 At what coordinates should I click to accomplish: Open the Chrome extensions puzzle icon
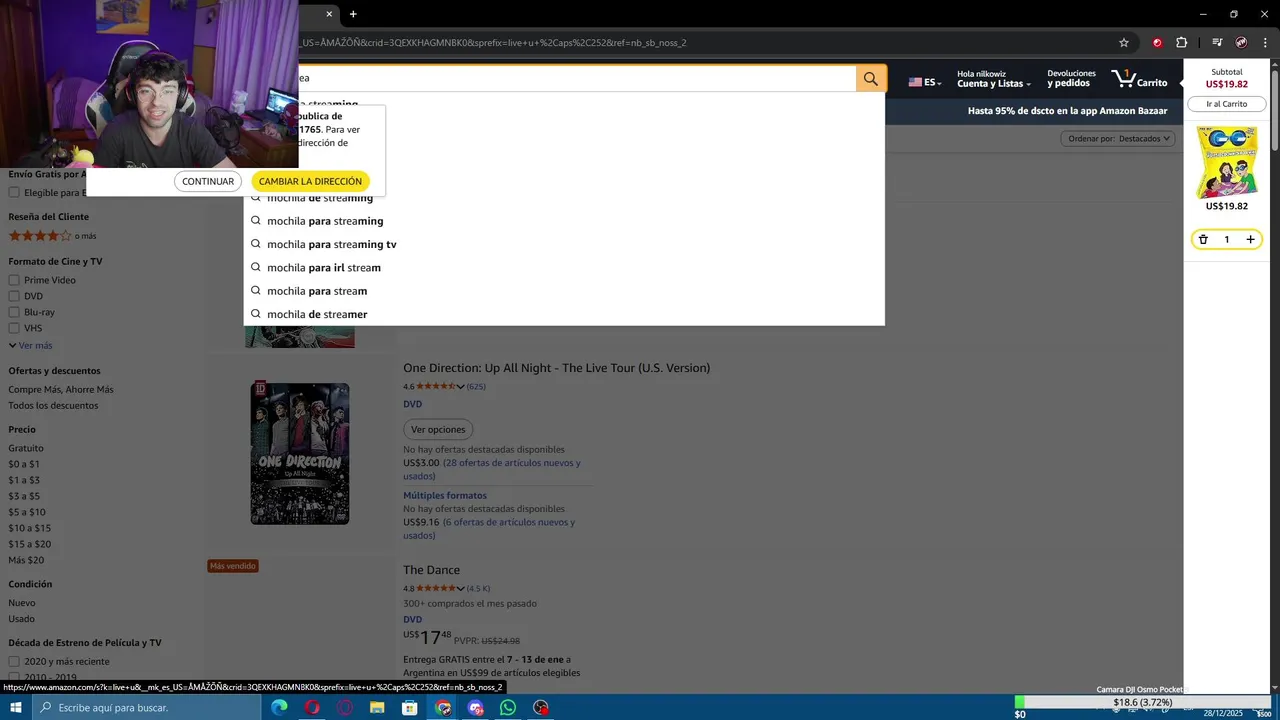click(1181, 43)
